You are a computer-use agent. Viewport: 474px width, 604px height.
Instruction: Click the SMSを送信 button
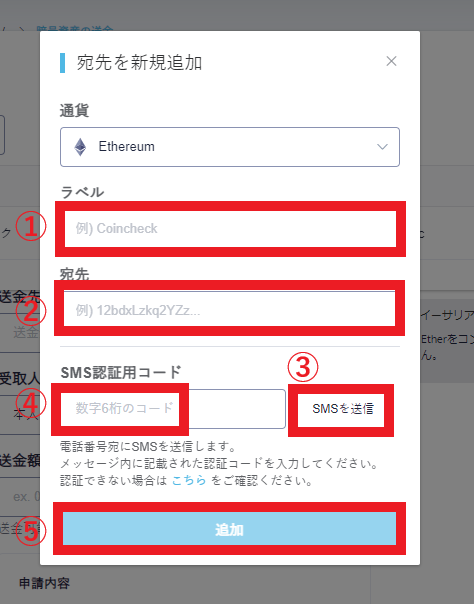click(x=341, y=409)
